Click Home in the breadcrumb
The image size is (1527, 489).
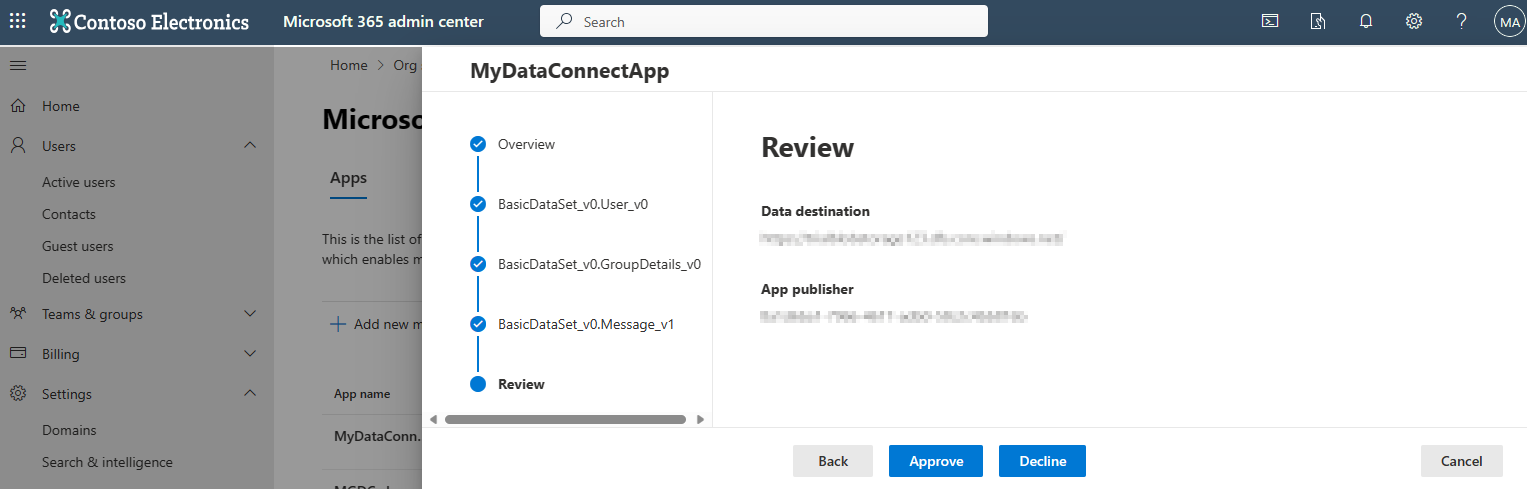click(349, 65)
